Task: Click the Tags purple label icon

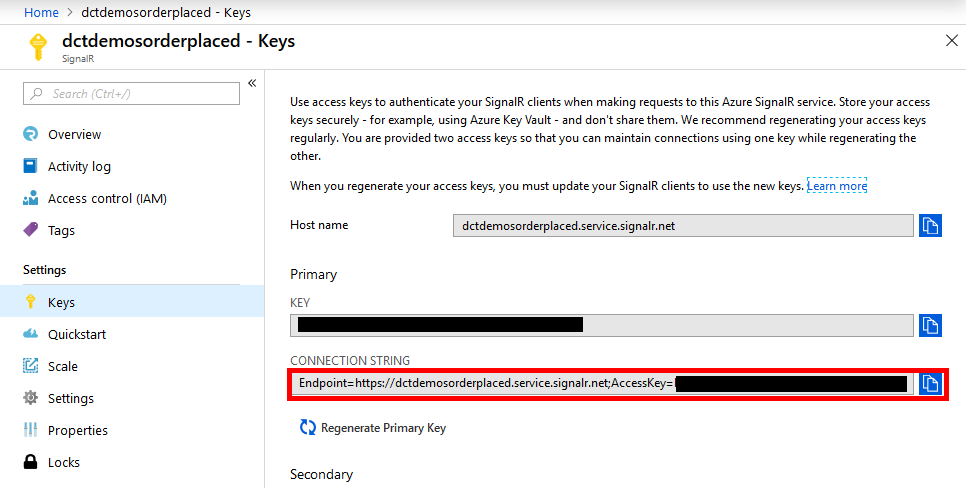Action: click(30, 230)
